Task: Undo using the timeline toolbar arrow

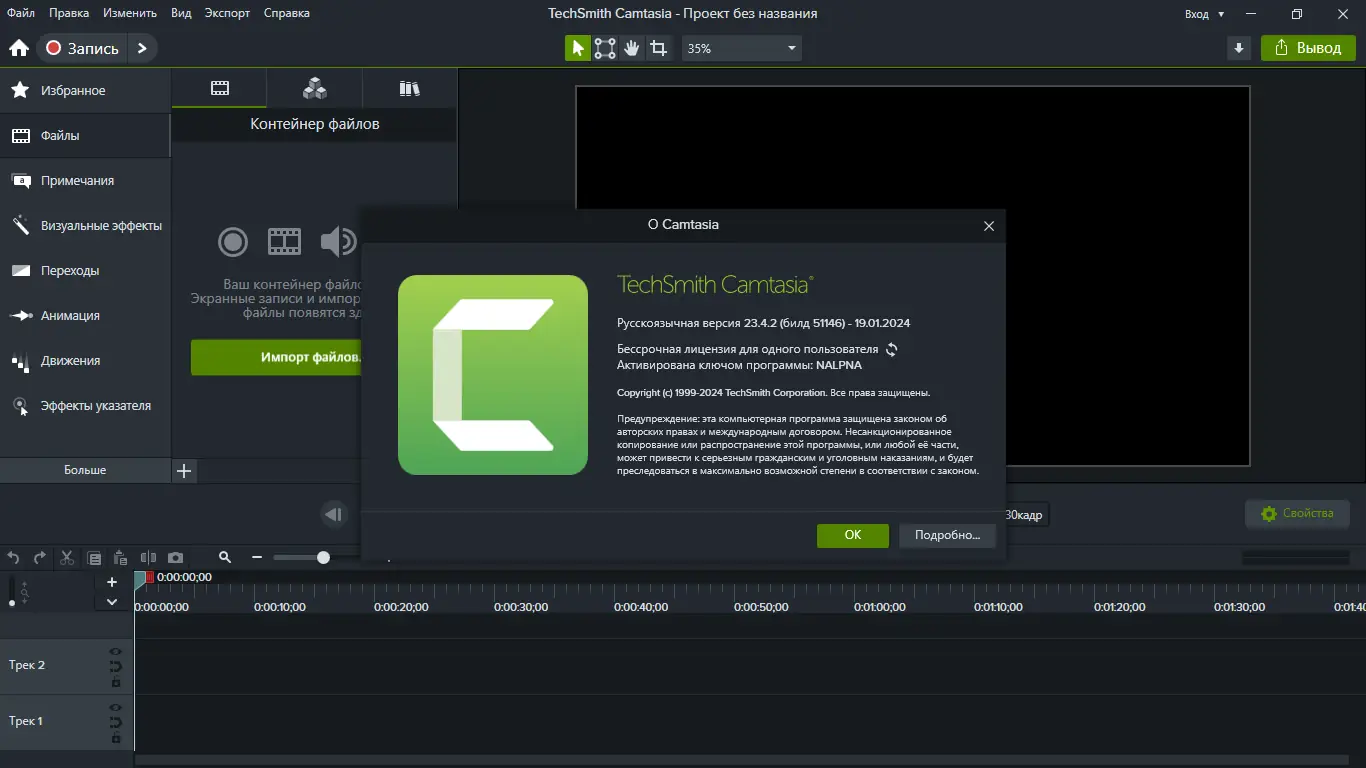Action: coord(14,558)
